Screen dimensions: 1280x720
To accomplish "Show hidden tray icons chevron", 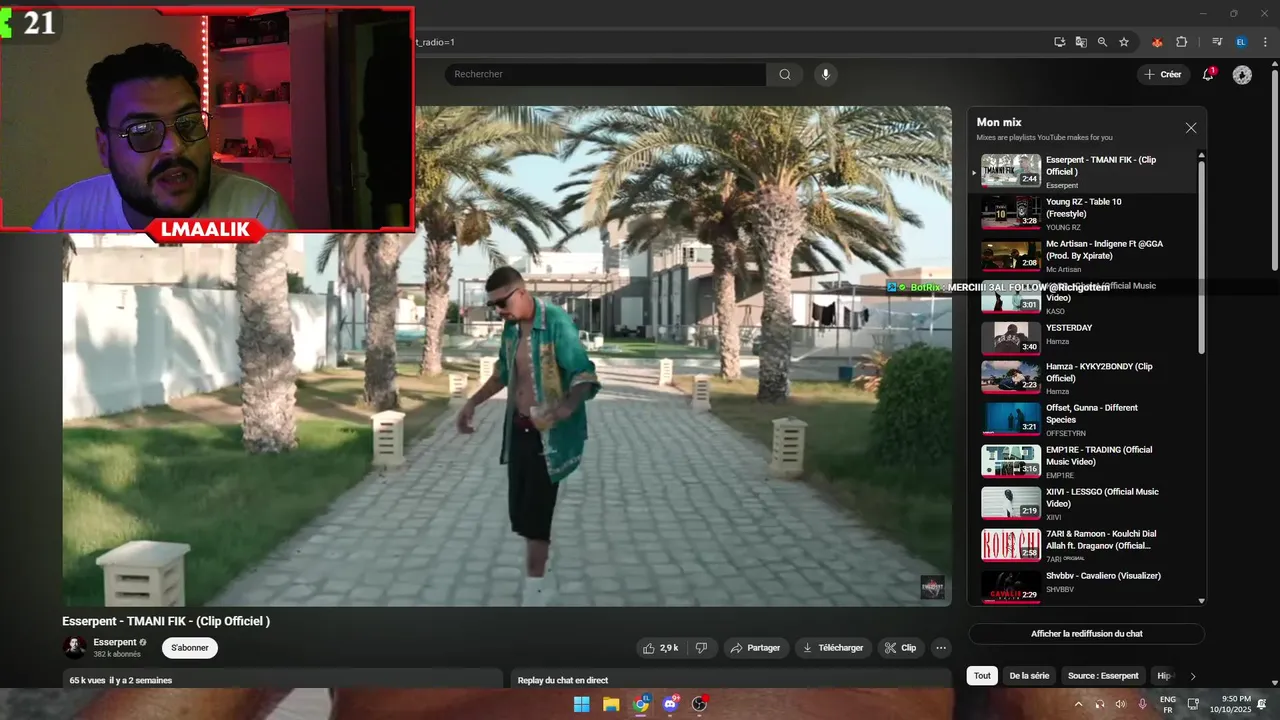I will point(1078,704).
